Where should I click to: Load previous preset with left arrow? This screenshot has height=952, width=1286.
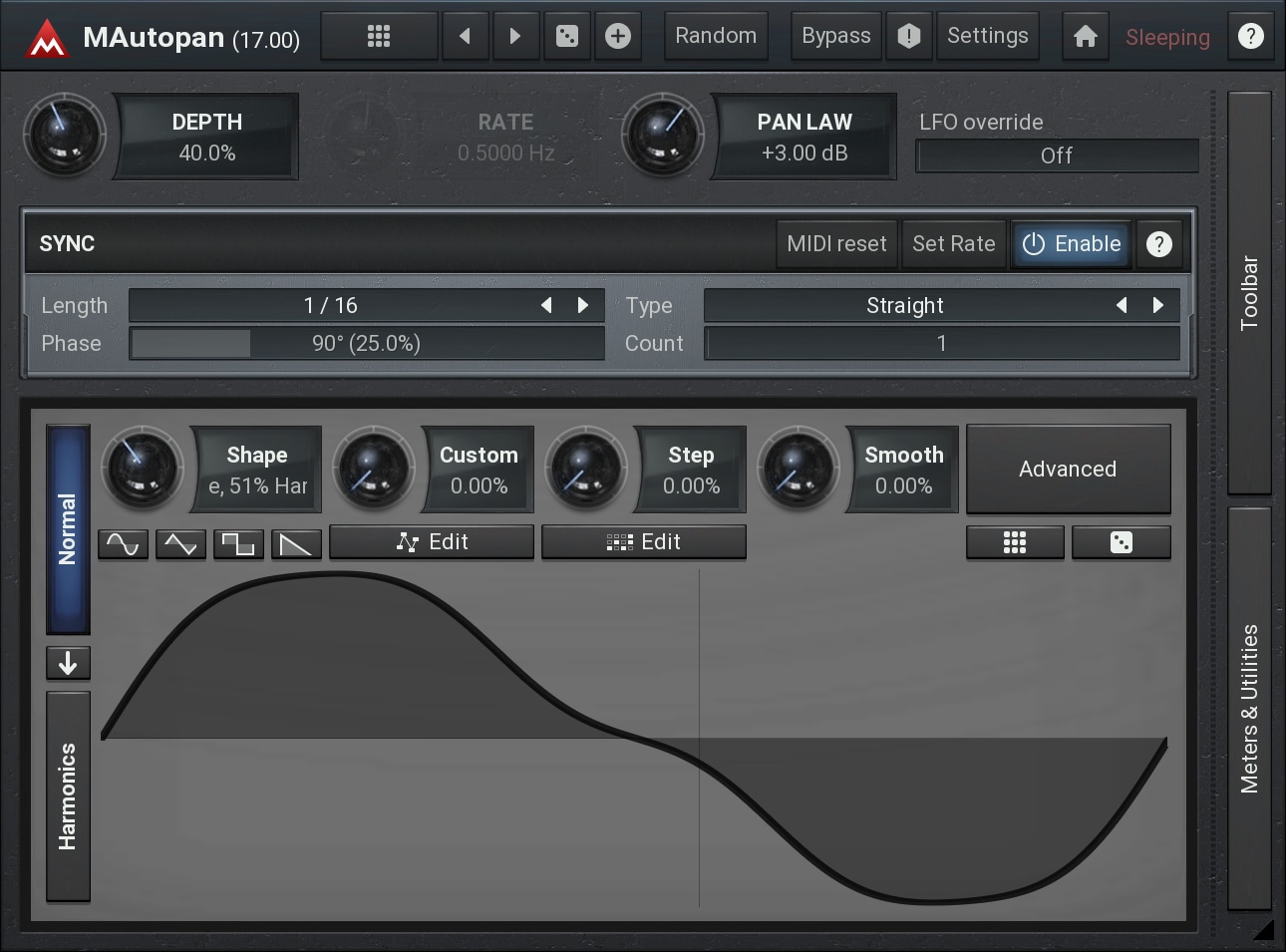[x=465, y=37]
